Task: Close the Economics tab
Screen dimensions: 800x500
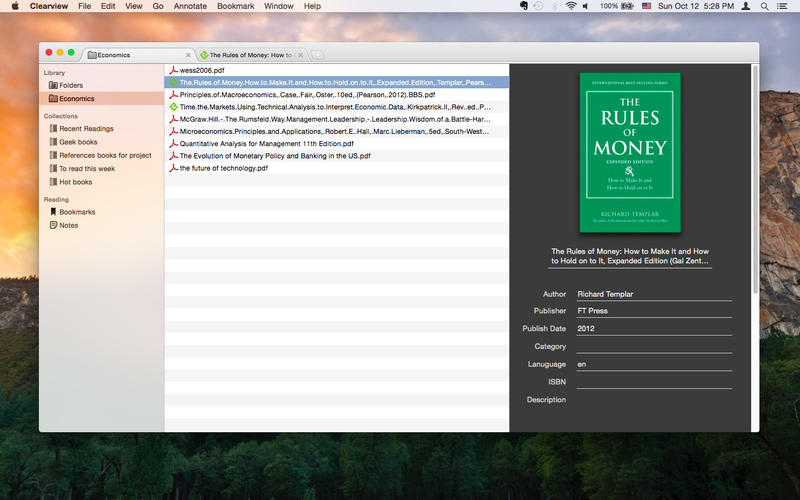Action: coord(187,55)
